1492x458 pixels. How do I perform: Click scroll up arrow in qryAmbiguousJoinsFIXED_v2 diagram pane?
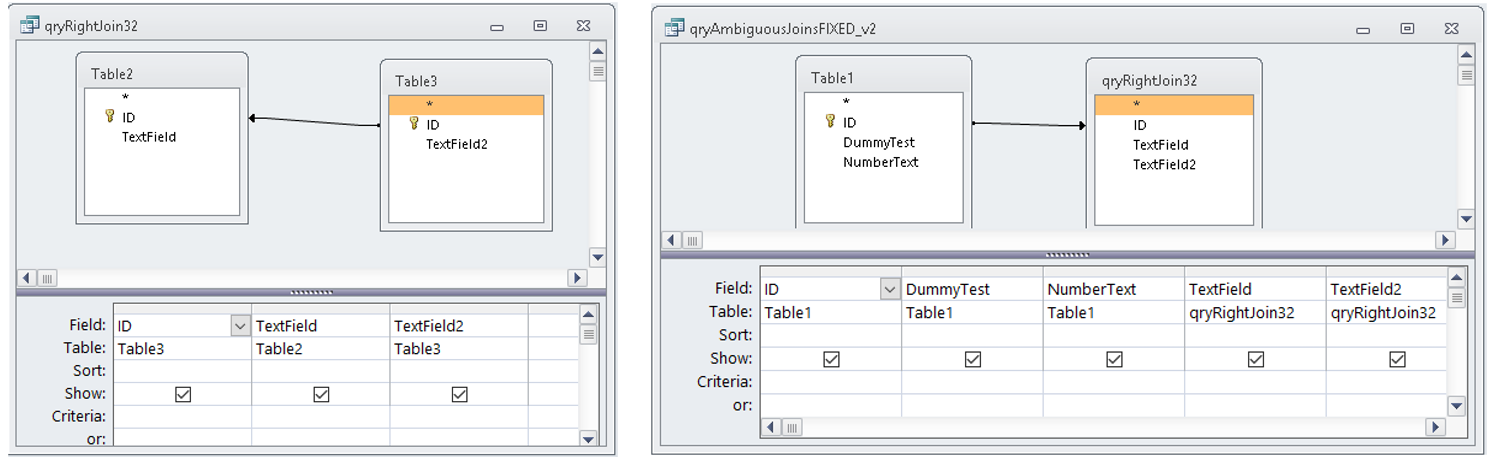point(1466,55)
